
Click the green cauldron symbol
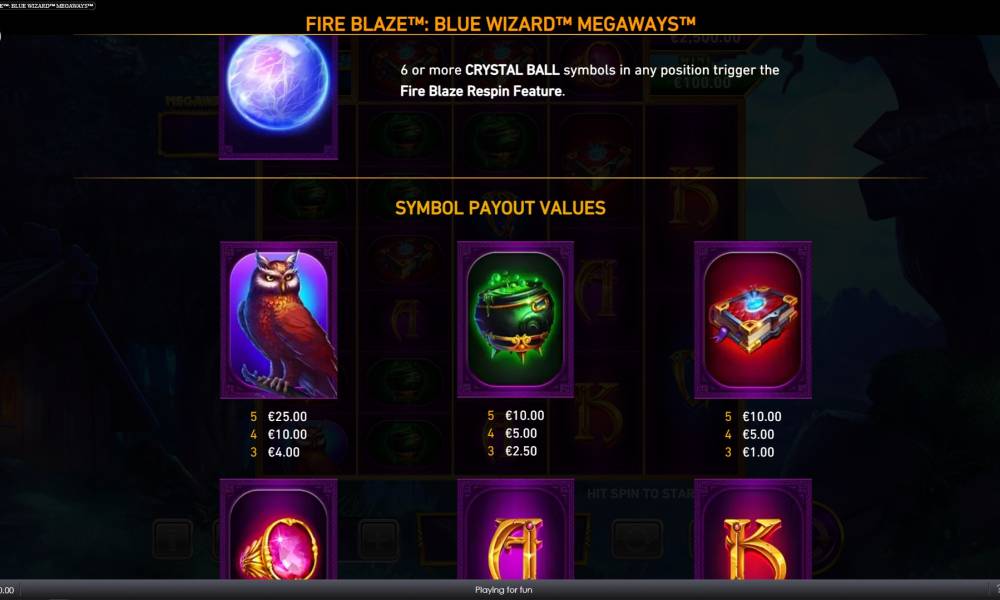515,319
